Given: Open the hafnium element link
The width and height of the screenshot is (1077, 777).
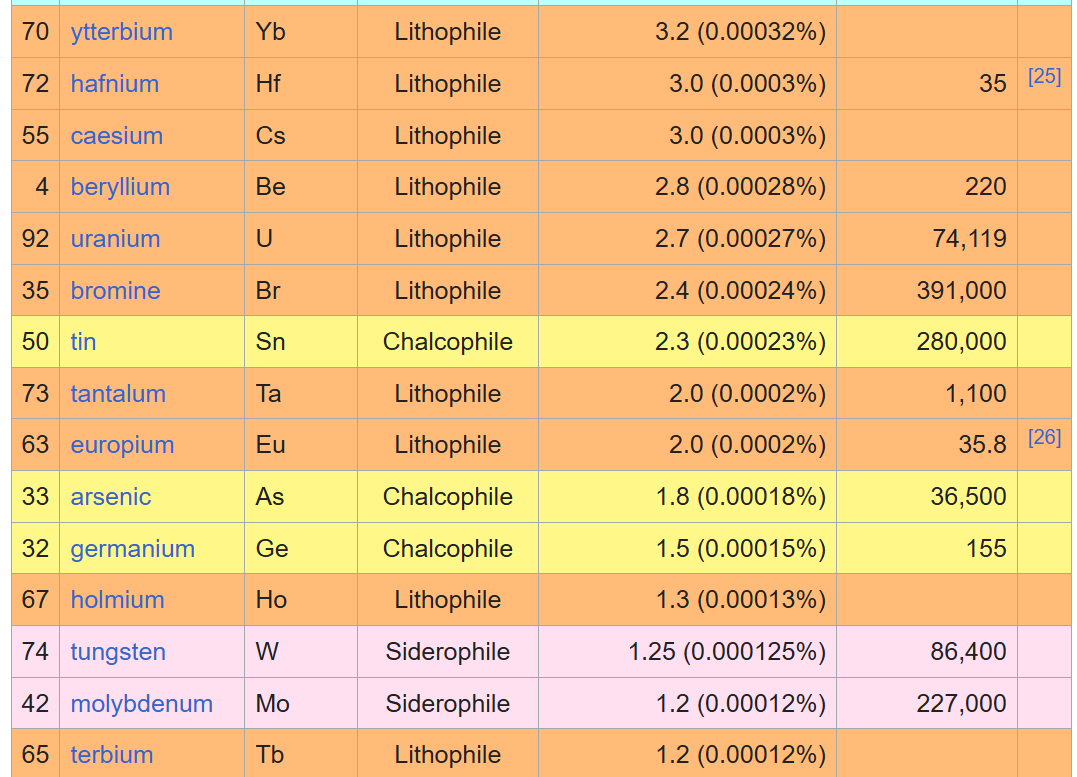Looking at the screenshot, I should pyautogui.click(x=115, y=84).
